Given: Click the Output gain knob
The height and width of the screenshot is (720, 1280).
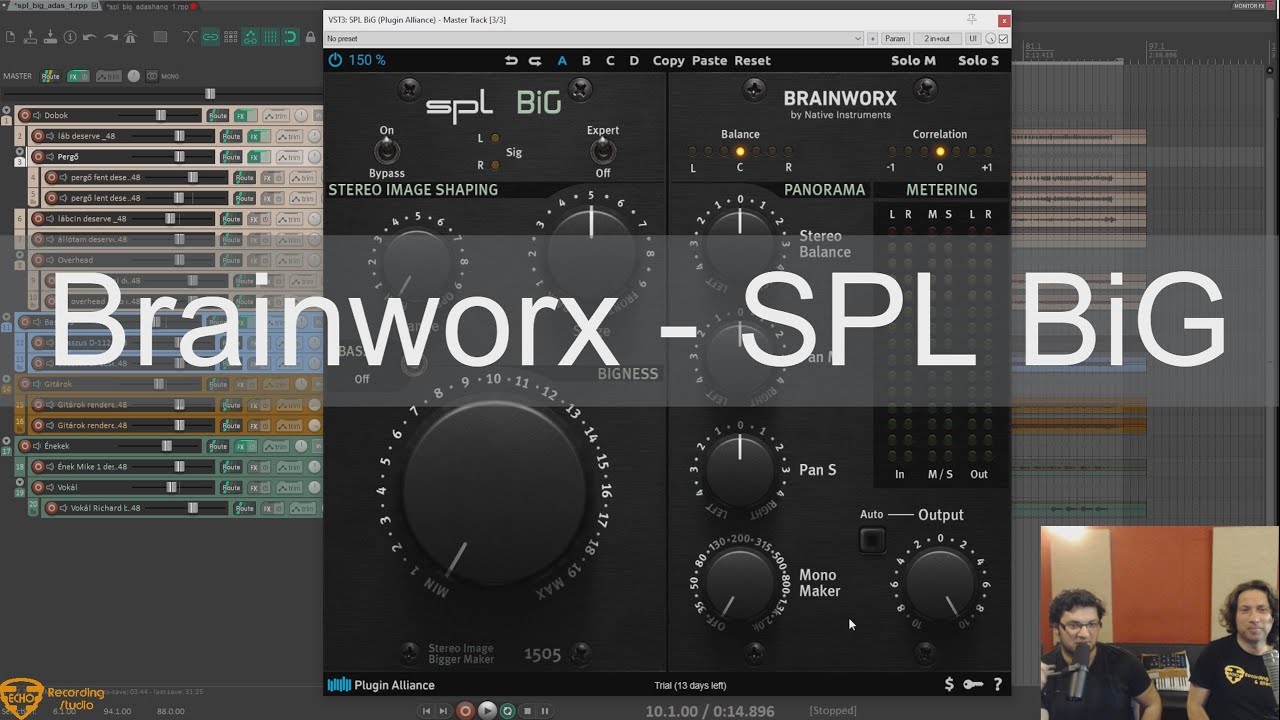Looking at the screenshot, I should tap(940, 583).
